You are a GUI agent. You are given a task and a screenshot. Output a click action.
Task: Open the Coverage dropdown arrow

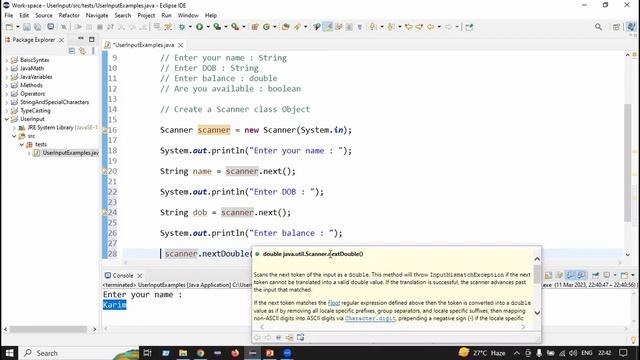[x=226, y=27]
